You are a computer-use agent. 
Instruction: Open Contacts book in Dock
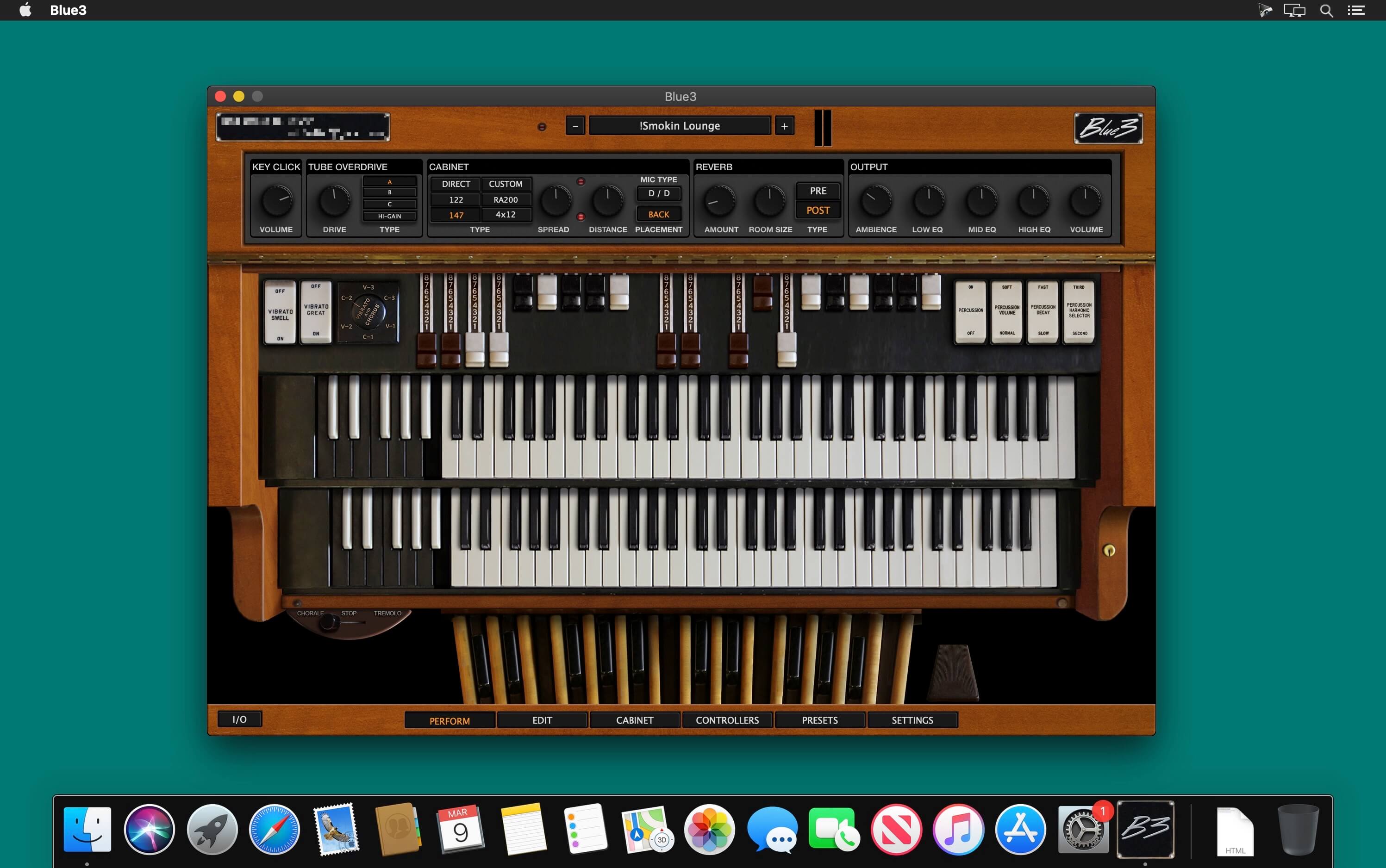point(399,829)
